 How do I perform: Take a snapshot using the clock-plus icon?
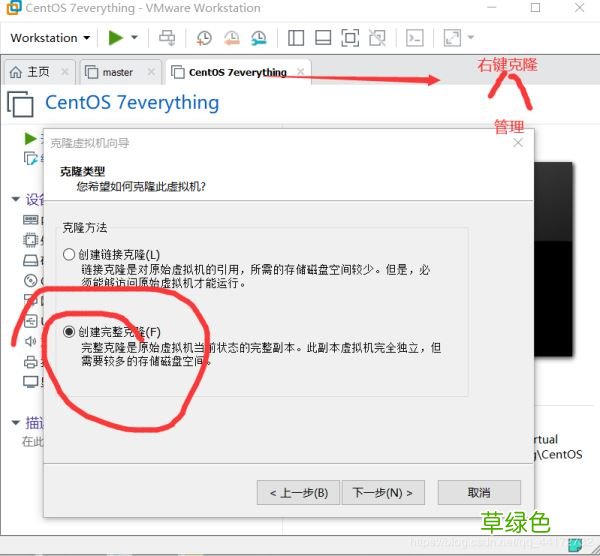click(x=204, y=38)
